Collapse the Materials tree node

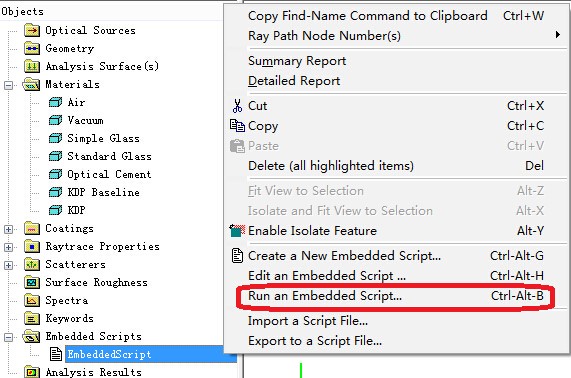point(8,86)
